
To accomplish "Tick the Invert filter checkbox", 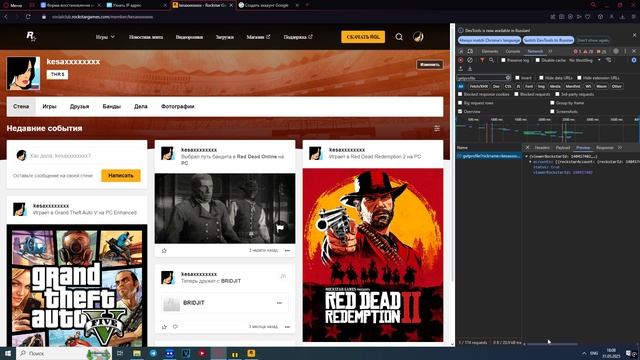I will (x=517, y=78).
